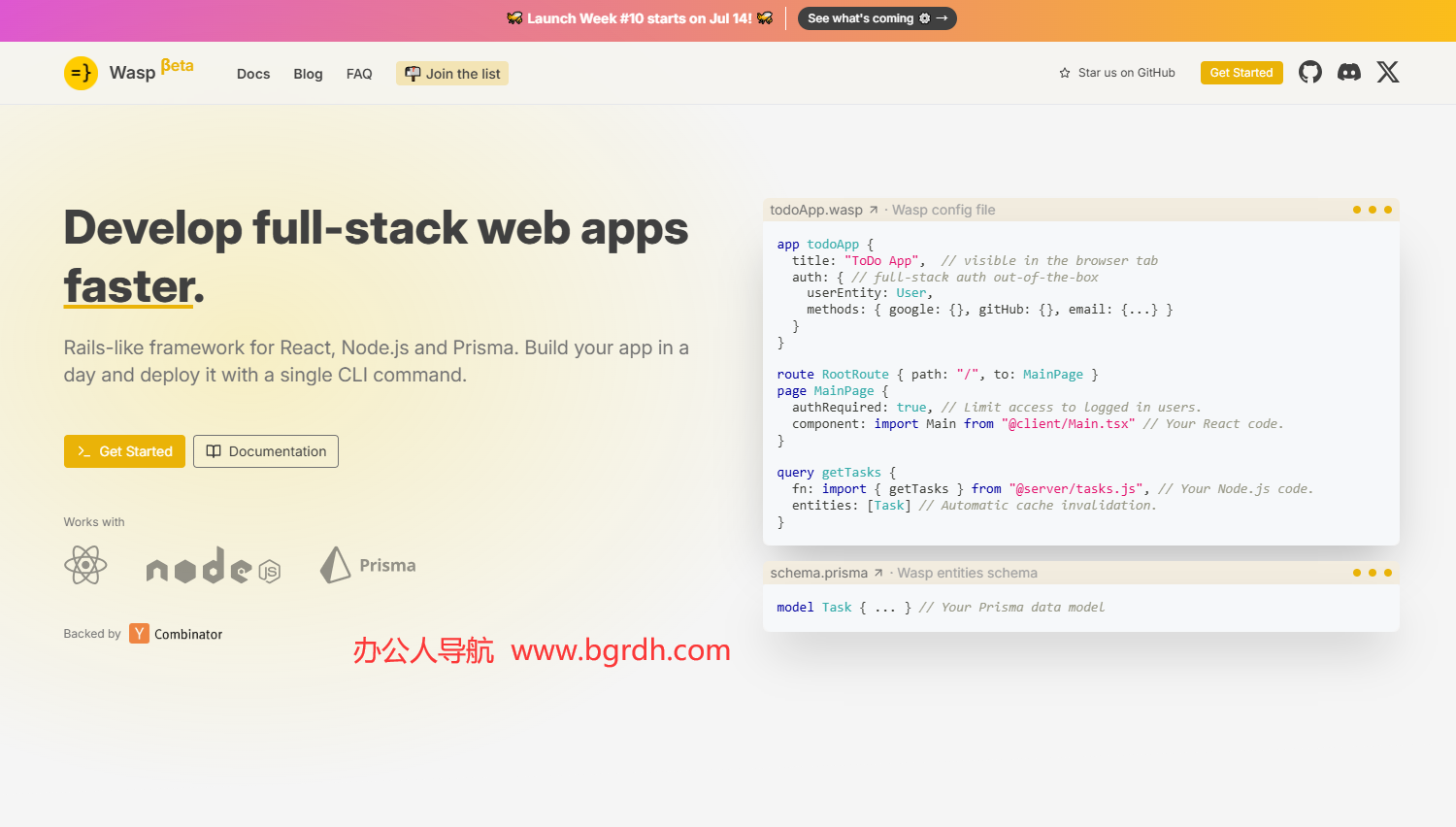The width and height of the screenshot is (1456, 827).
Task: Click the React logo under Works with
Action: point(85,565)
